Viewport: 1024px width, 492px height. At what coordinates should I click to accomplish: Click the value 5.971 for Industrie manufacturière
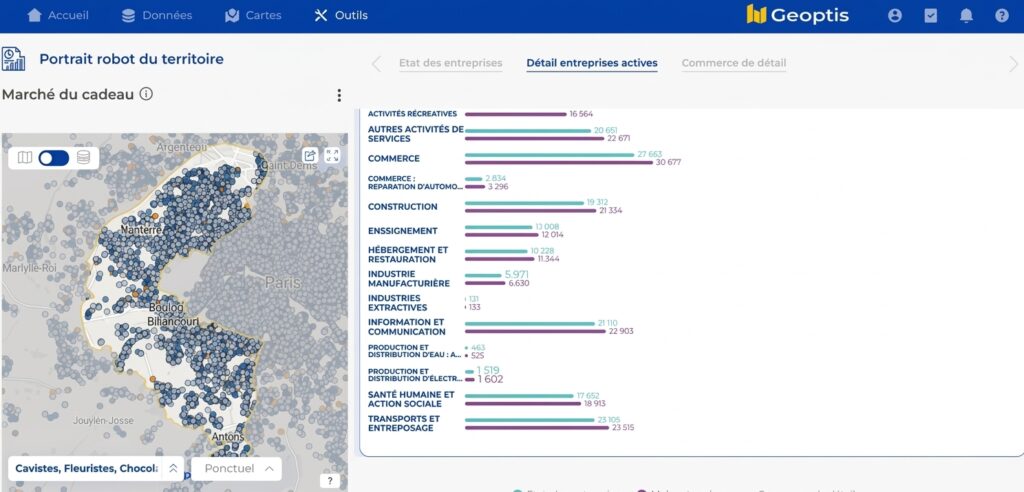point(517,274)
